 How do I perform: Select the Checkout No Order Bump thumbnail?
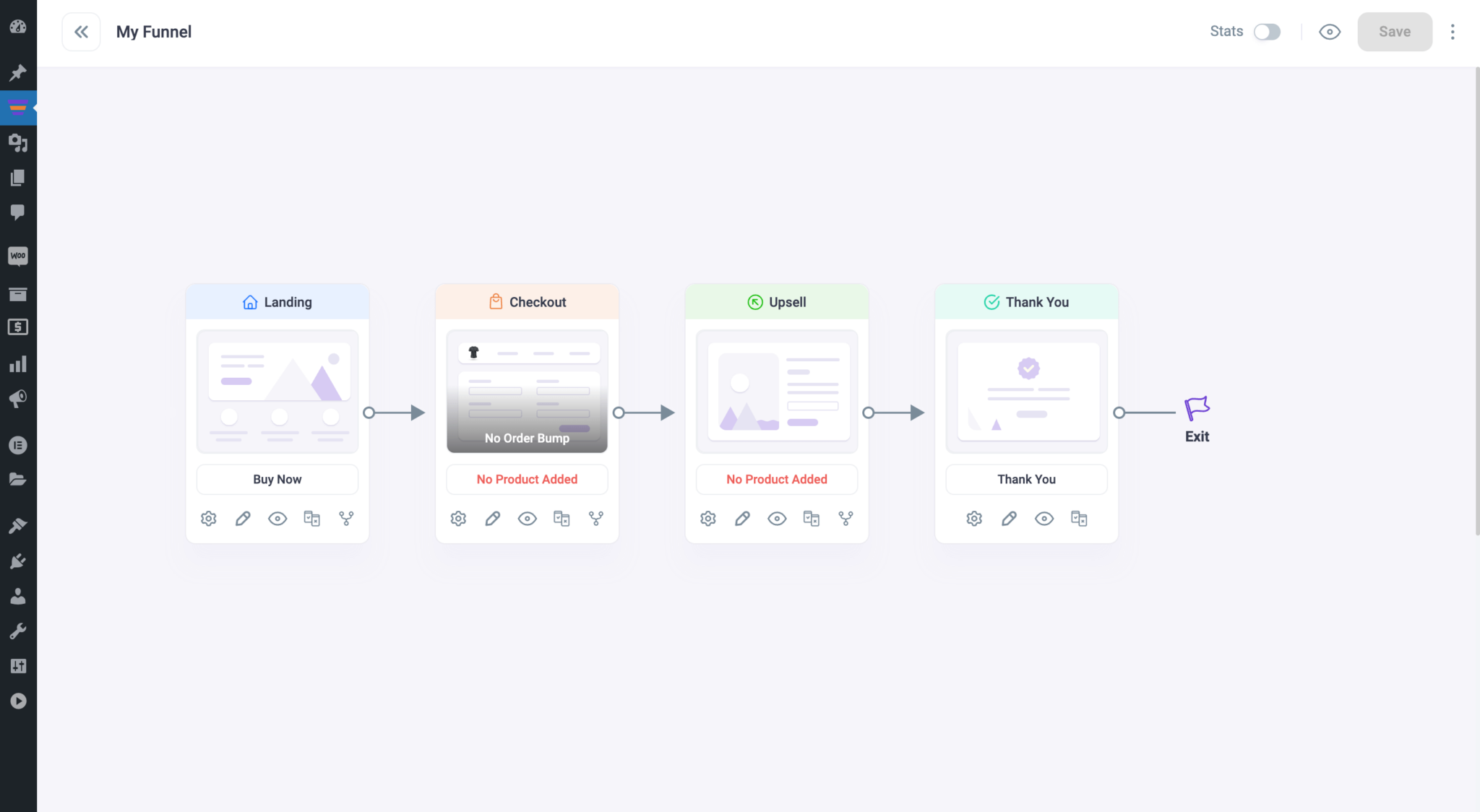[x=527, y=392]
